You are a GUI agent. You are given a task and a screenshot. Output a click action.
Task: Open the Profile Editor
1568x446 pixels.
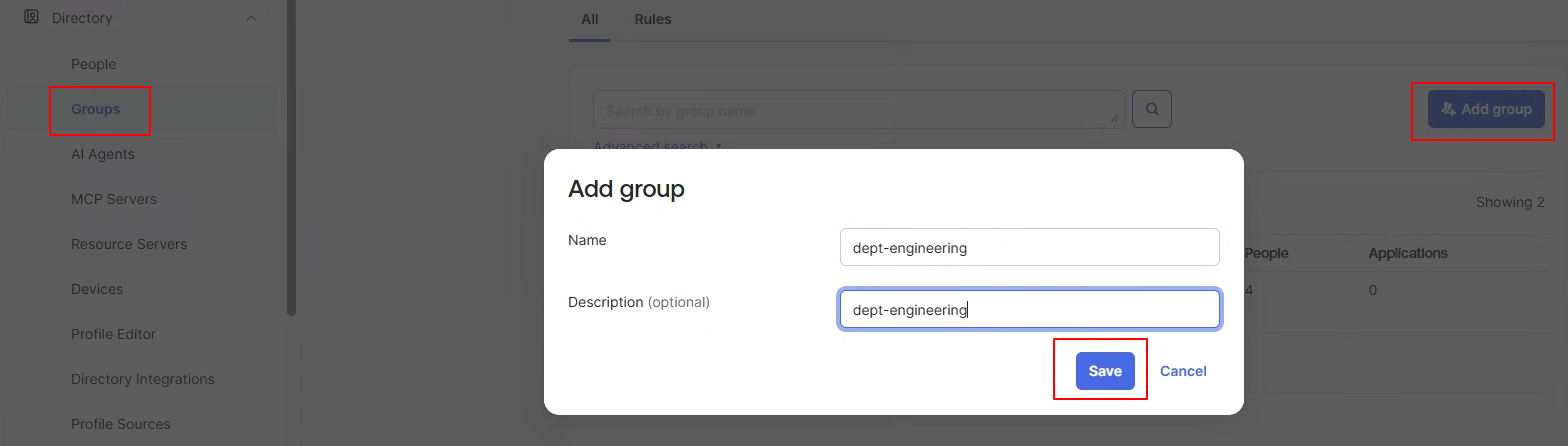pos(114,334)
